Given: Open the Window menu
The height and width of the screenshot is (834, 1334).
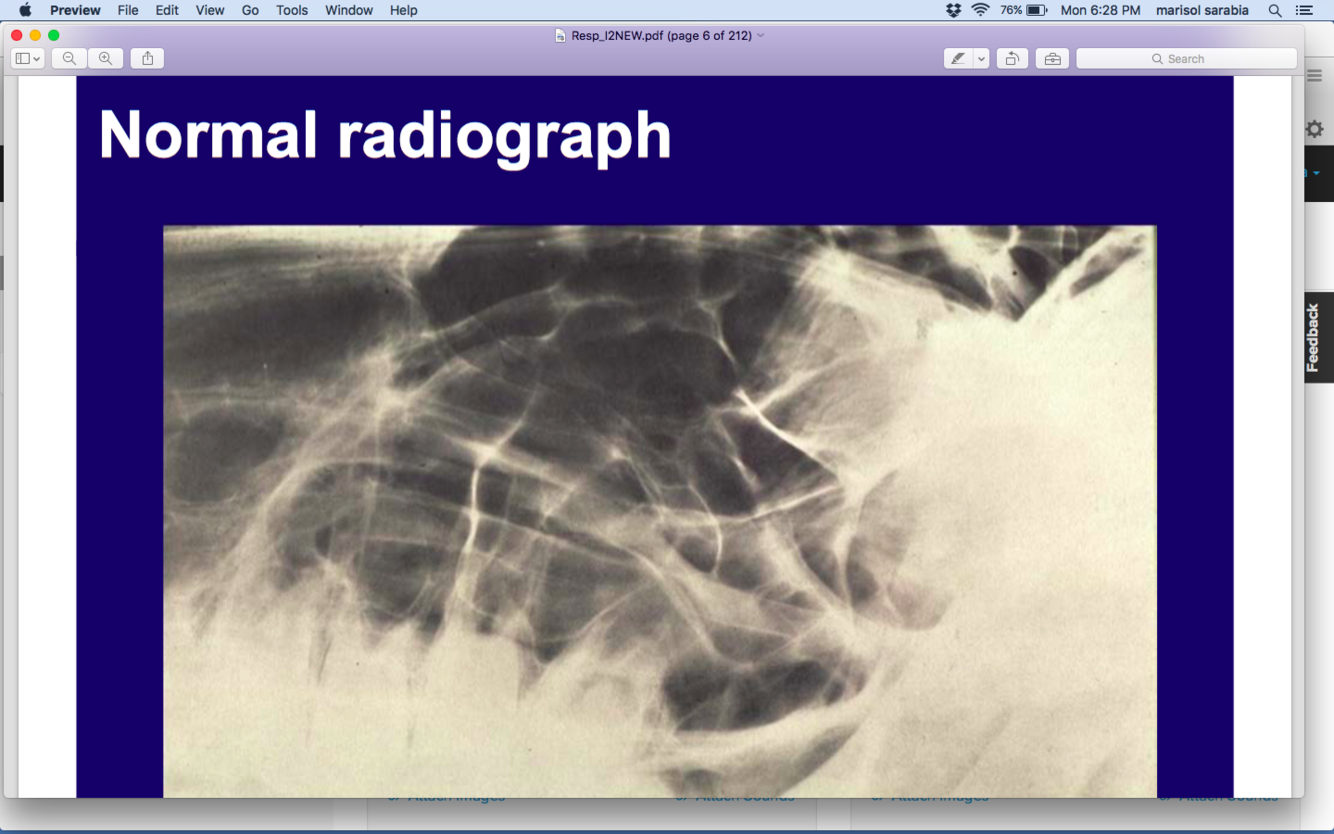Looking at the screenshot, I should click(x=349, y=10).
